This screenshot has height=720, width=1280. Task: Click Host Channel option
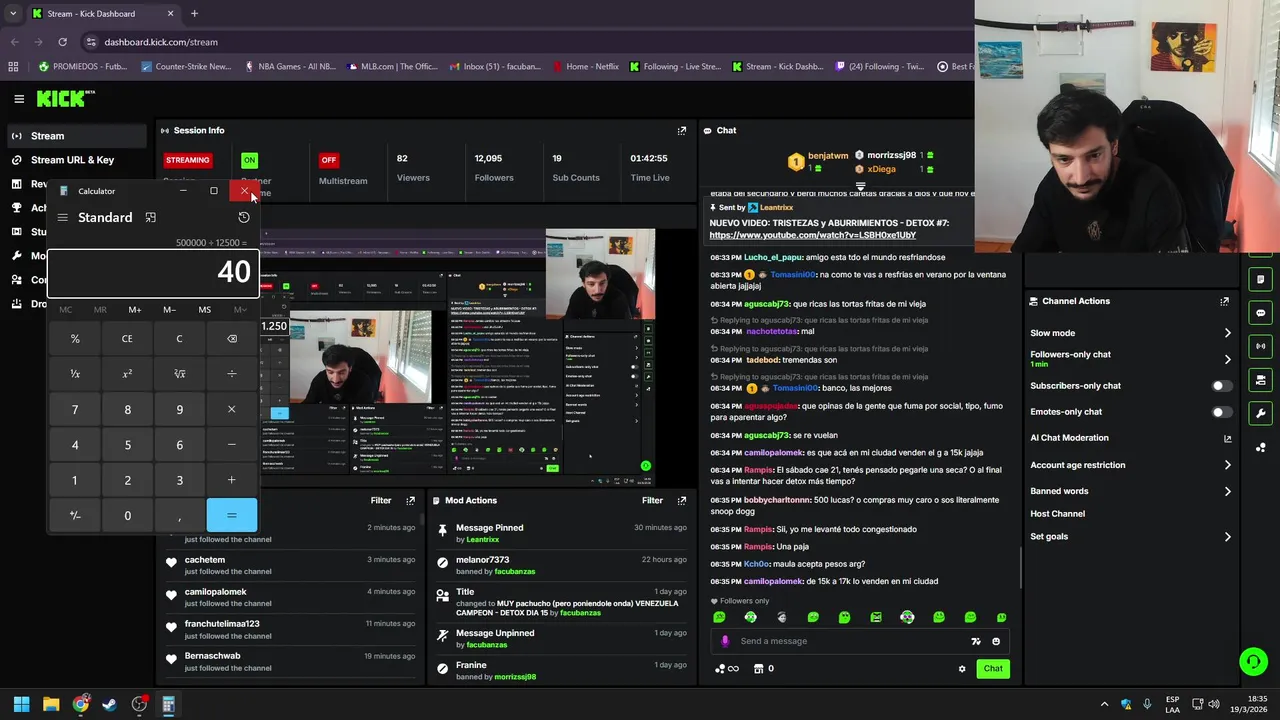(1057, 514)
